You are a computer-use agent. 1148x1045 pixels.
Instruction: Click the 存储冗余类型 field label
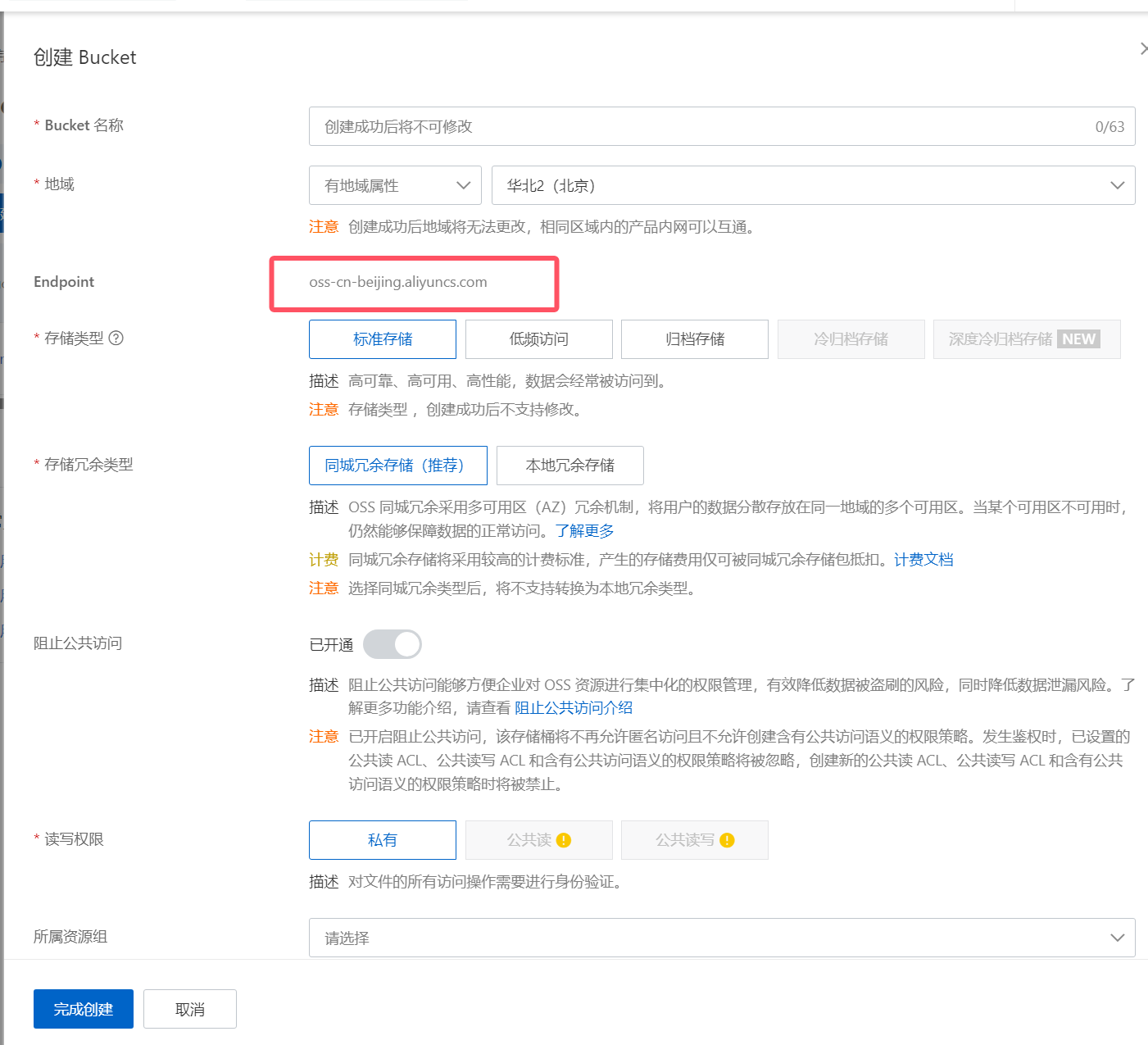[x=88, y=465]
